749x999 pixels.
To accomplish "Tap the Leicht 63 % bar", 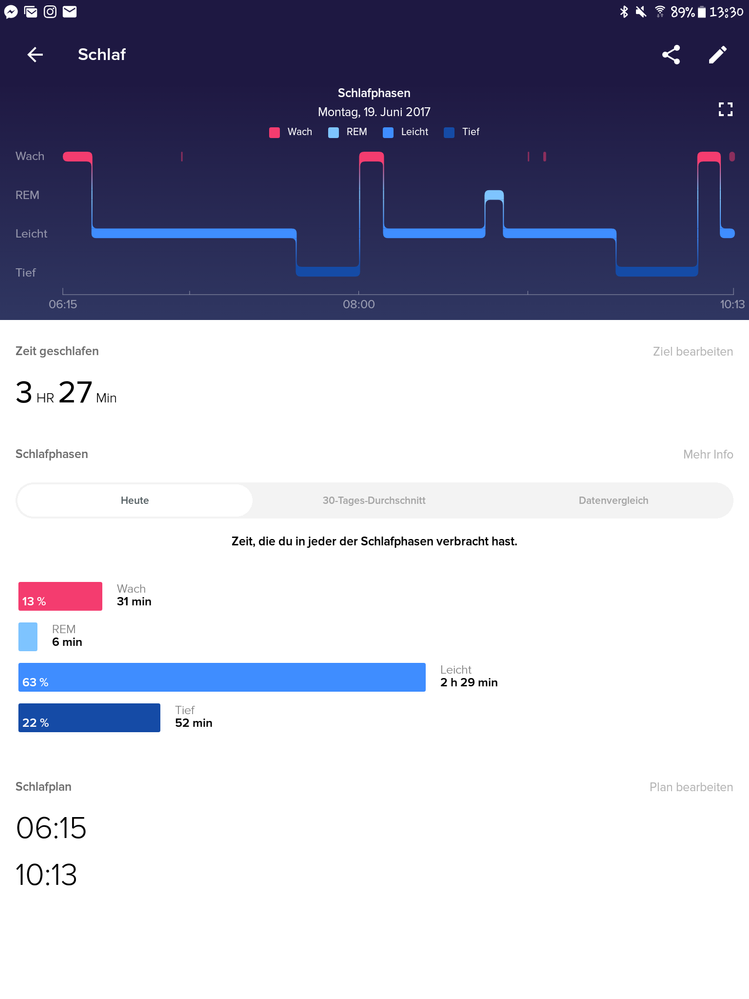I will (221, 677).
